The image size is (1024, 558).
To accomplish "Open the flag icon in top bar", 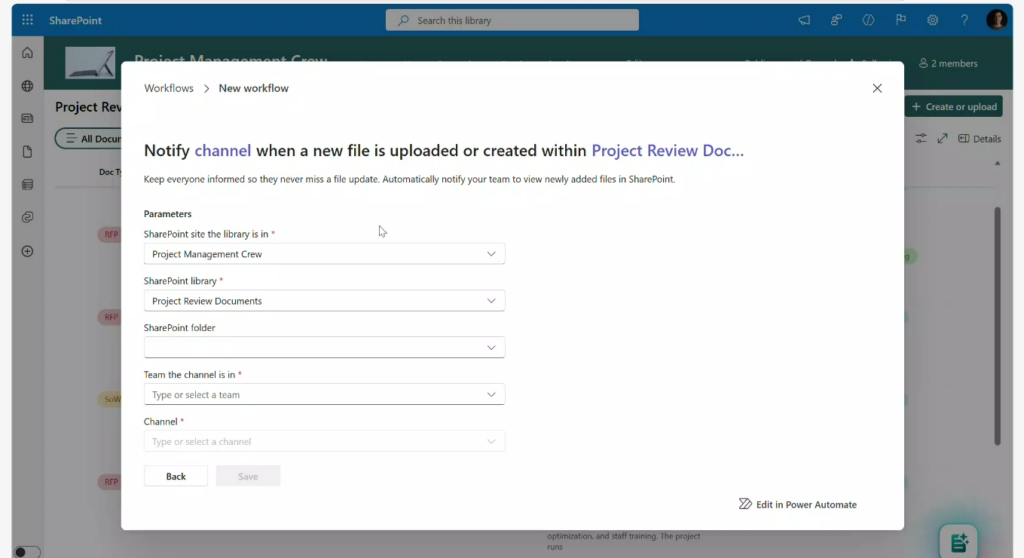I will pos(901,20).
